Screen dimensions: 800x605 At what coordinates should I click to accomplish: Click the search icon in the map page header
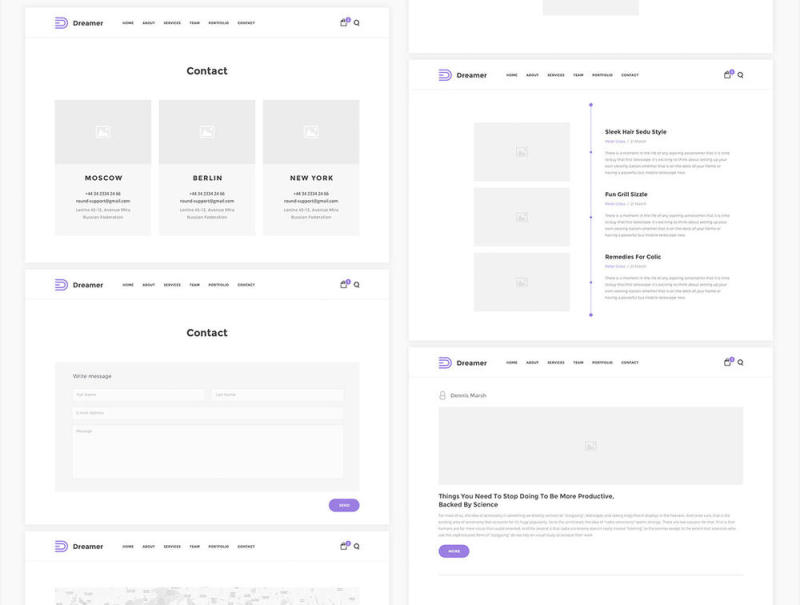357,547
